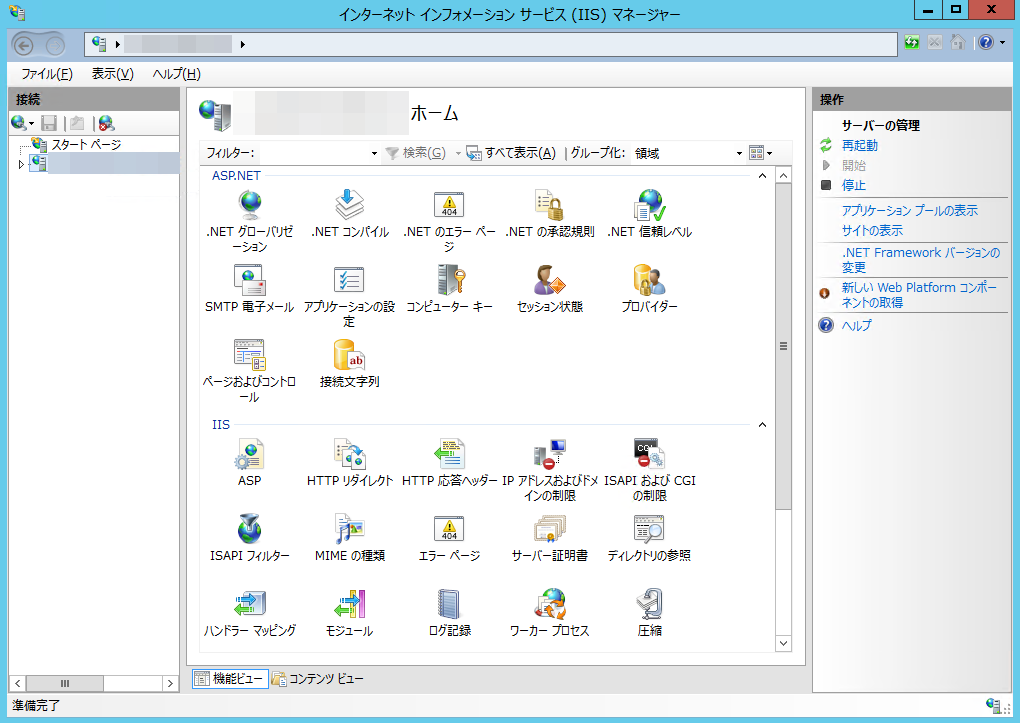Image resolution: width=1020 pixels, height=723 pixels.
Task: Open the ディレクトリの参照 icon
Action: [649, 530]
